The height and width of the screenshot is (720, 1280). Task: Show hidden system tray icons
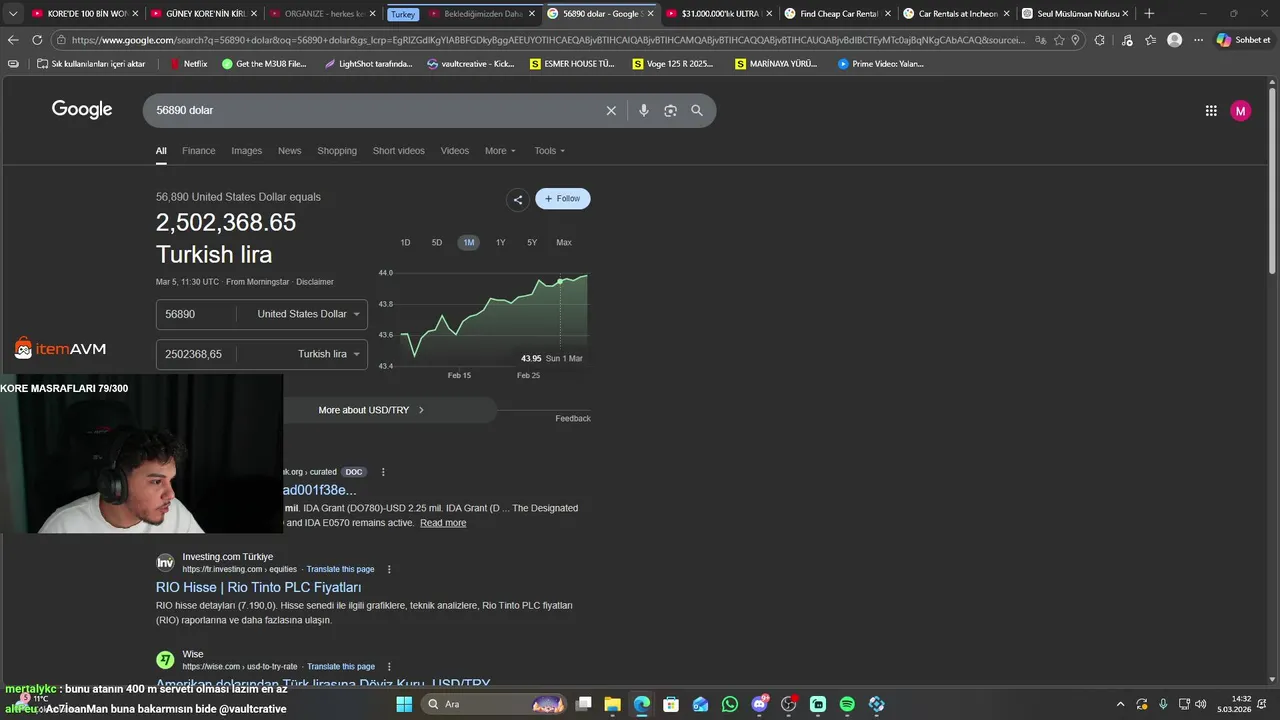tap(1120, 704)
